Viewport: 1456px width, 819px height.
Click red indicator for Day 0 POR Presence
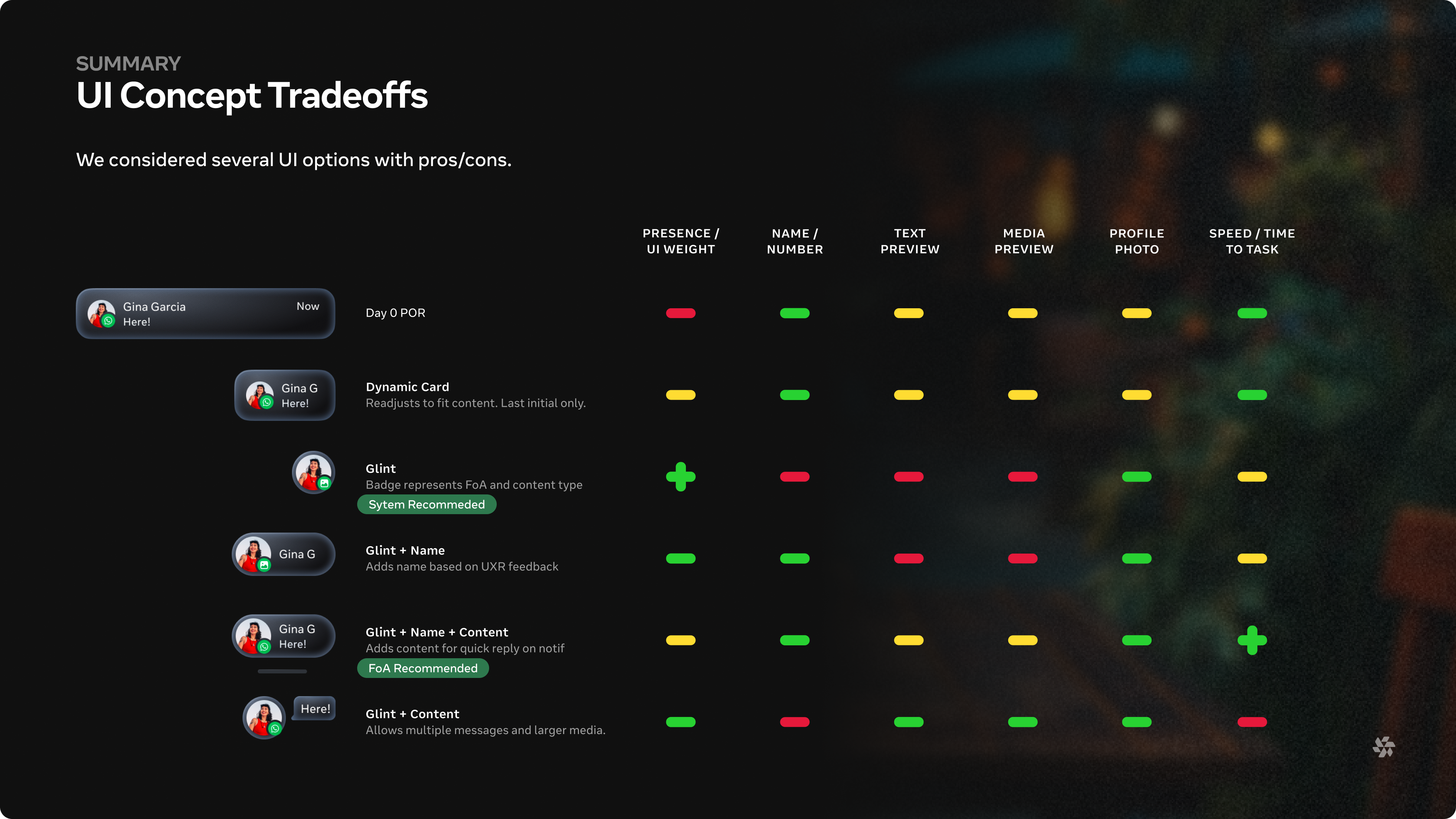point(681,313)
